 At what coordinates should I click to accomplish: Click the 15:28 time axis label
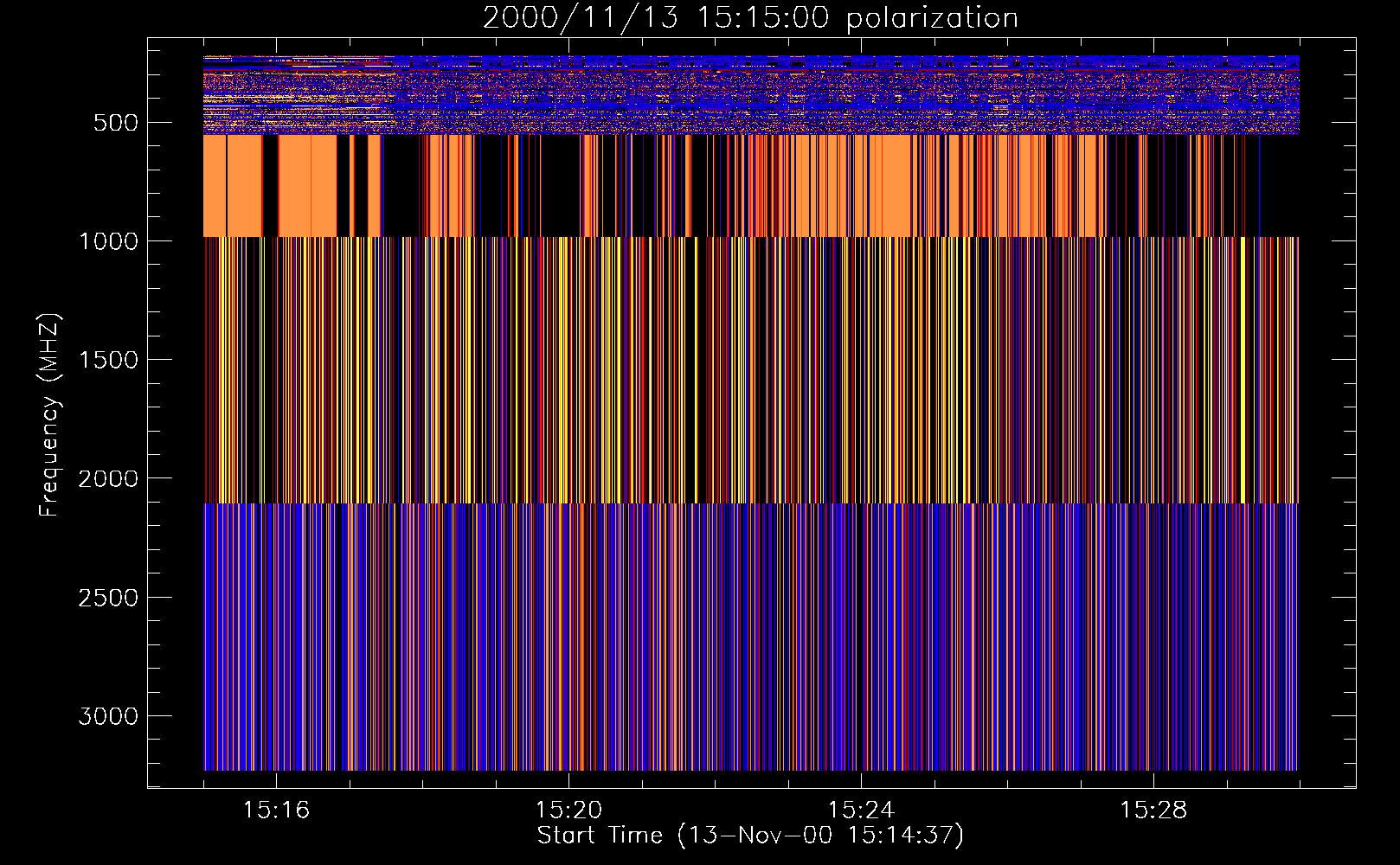click(1153, 811)
